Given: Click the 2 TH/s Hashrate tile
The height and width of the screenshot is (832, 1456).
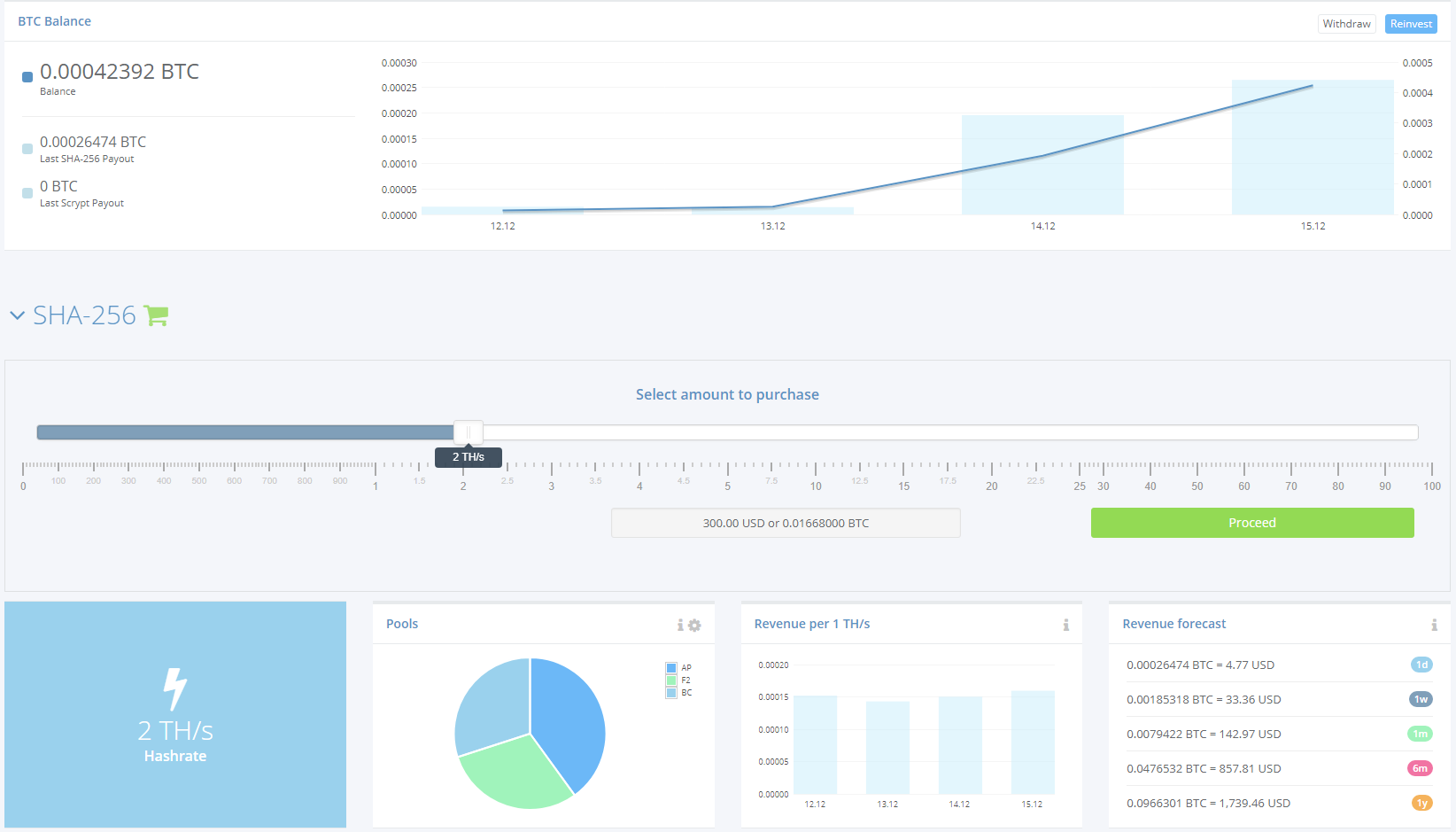Looking at the screenshot, I should pos(175,714).
